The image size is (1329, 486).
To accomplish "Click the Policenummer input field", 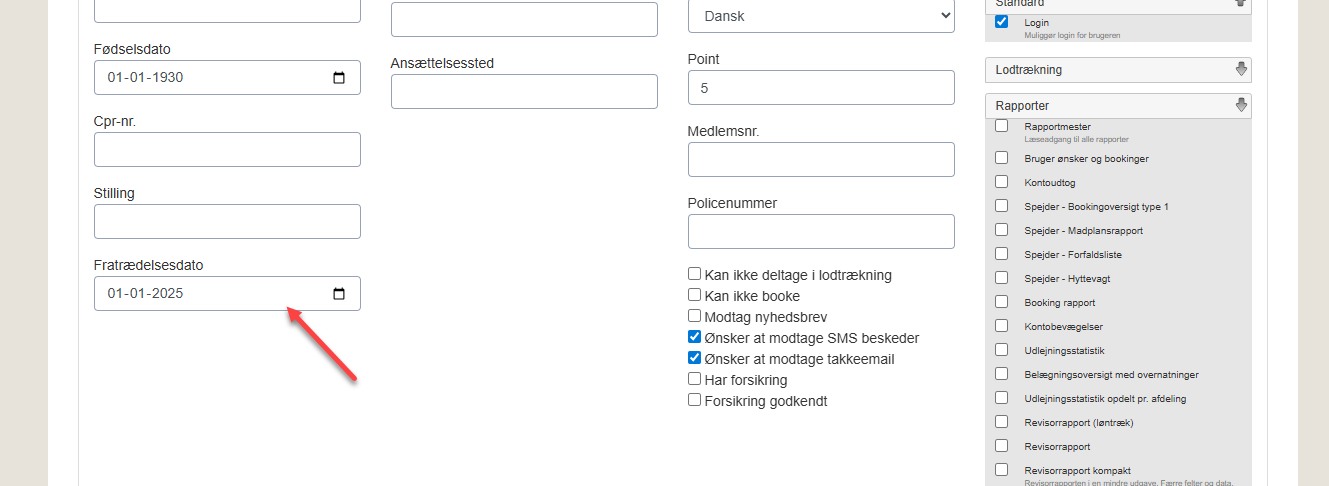I will tap(821, 232).
